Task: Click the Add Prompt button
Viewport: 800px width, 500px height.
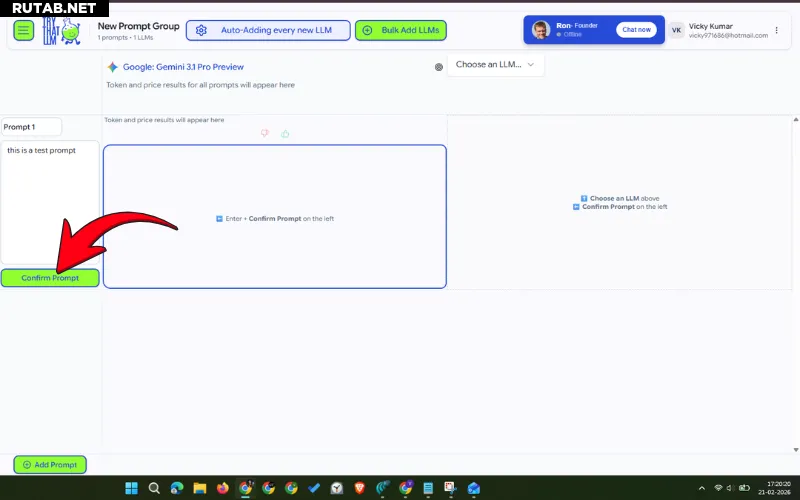Action: click(50, 465)
